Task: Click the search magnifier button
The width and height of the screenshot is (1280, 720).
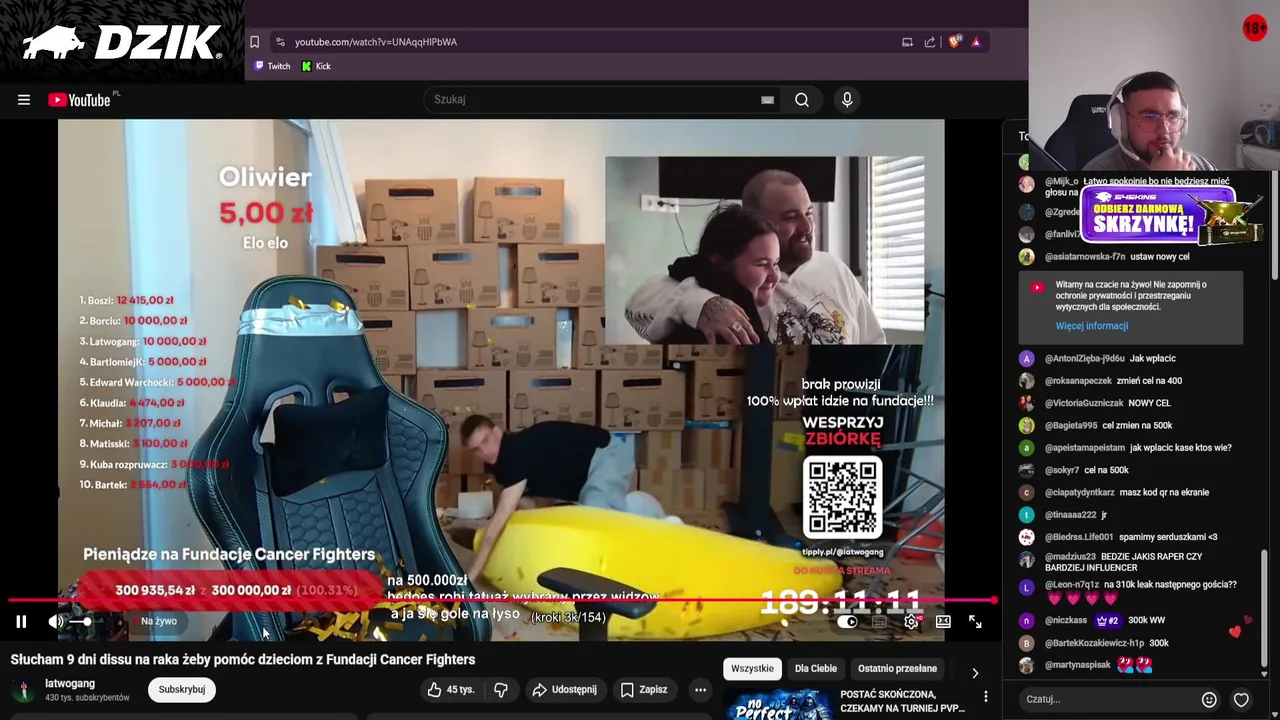Action: [802, 100]
